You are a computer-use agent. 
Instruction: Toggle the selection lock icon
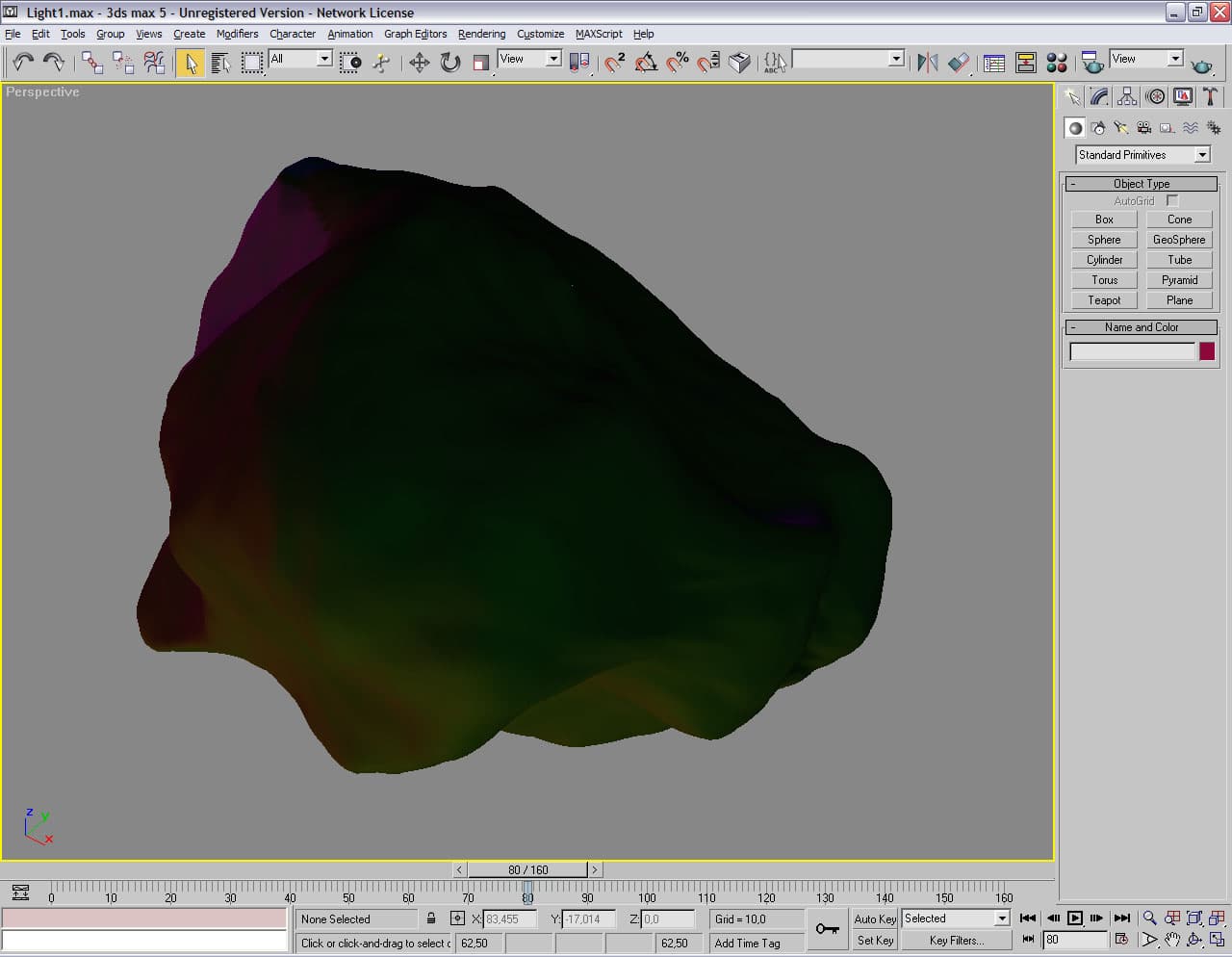431,918
